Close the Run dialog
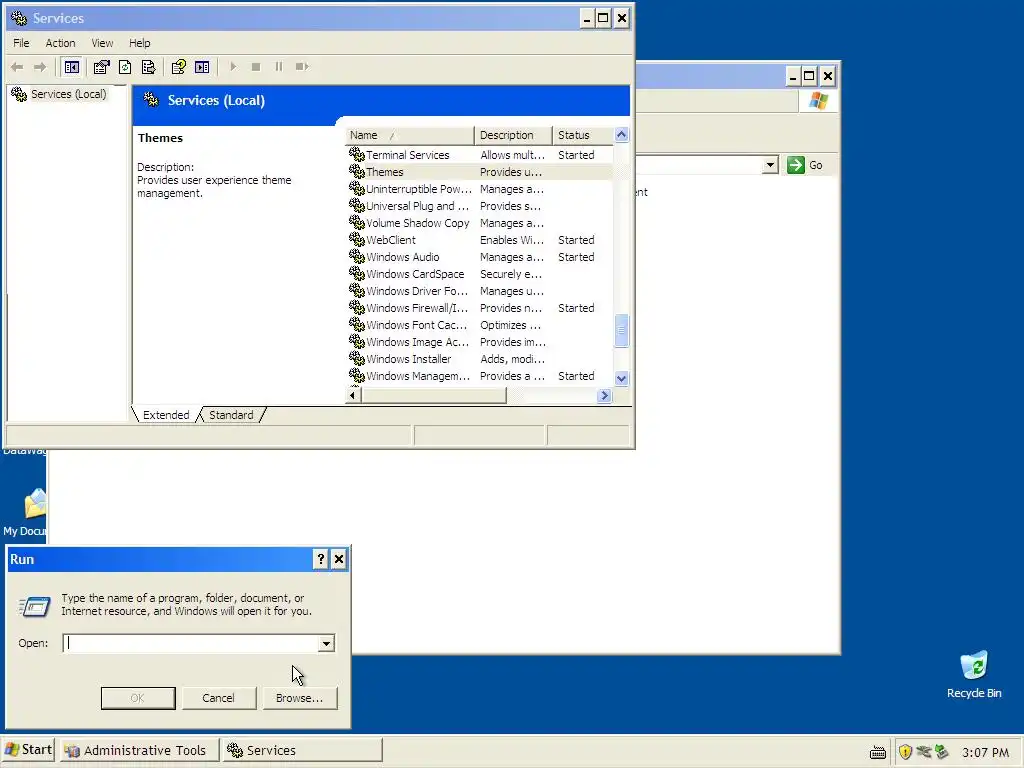The height and width of the screenshot is (768, 1024). tap(339, 559)
